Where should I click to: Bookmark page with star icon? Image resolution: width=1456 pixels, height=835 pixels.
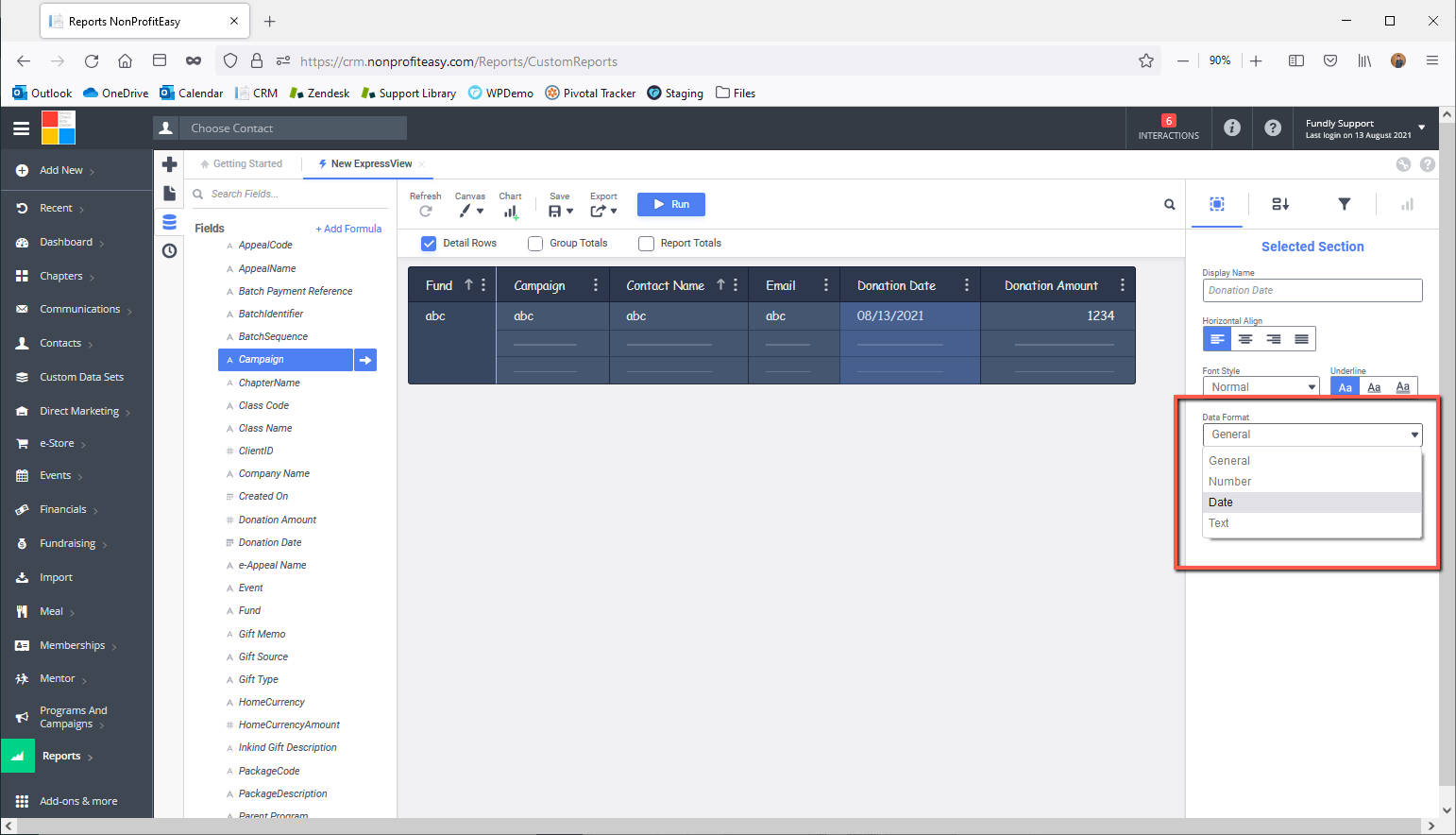click(1146, 60)
